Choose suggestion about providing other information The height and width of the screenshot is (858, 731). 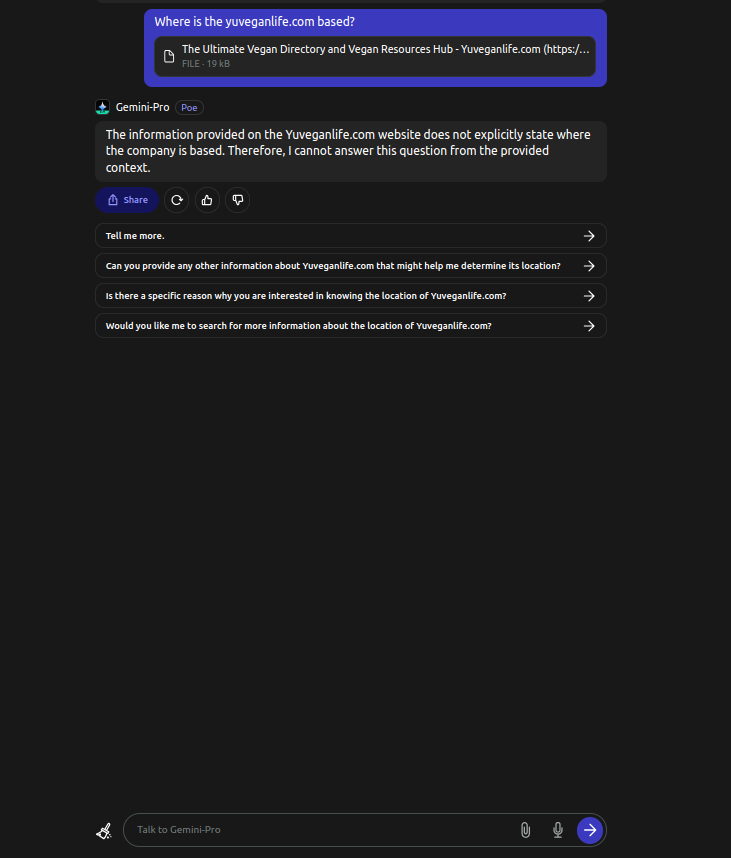tap(351, 266)
